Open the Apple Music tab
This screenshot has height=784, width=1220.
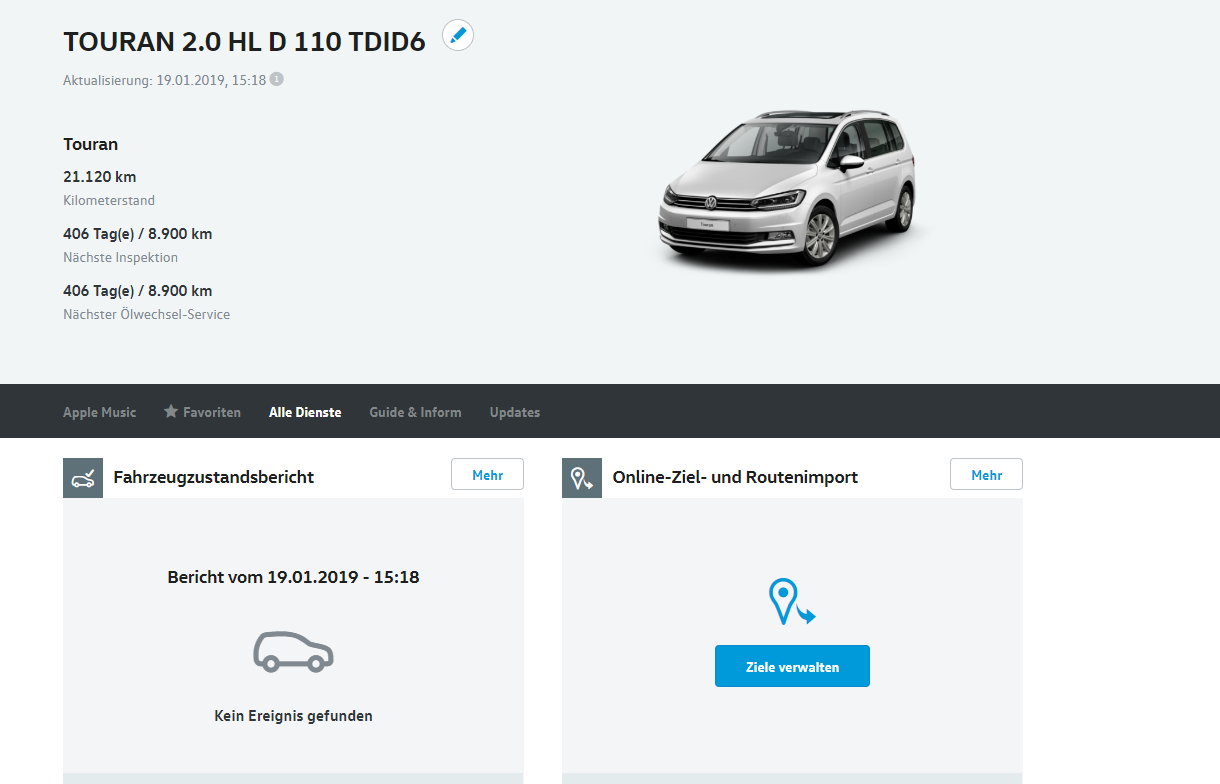pyautogui.click(x=100, y=412)
